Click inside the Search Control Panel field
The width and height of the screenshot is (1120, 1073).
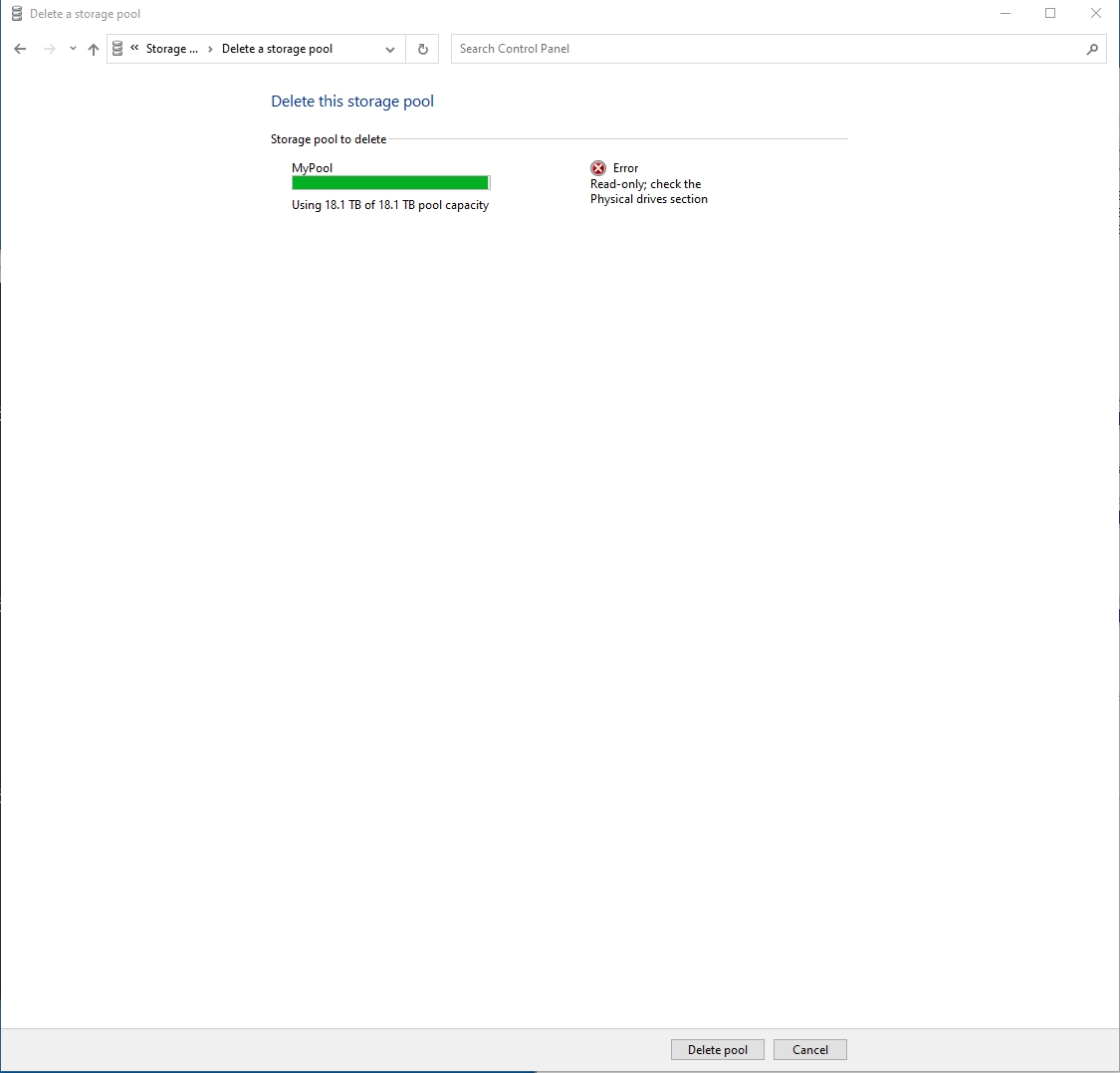tap(697, 48)
